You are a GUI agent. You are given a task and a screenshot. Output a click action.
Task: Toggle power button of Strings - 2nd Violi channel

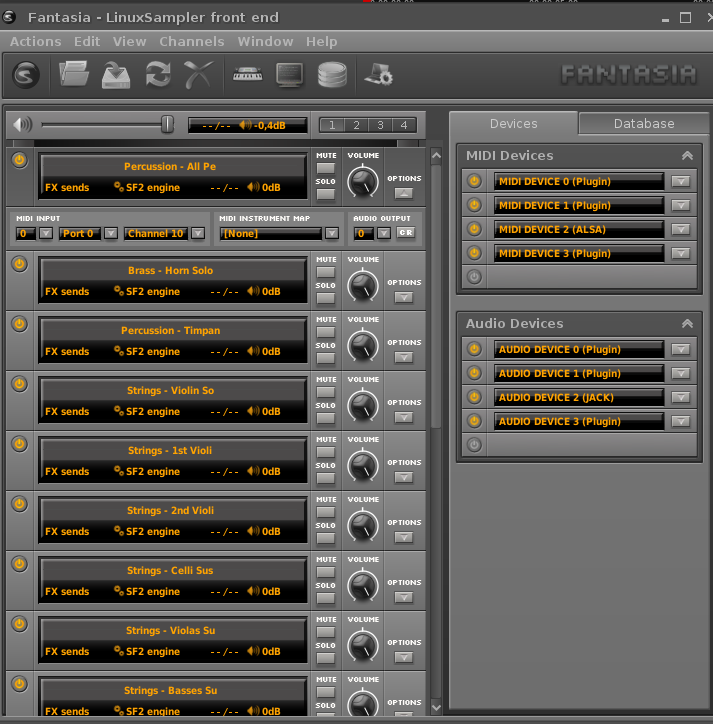pos(19,504)
